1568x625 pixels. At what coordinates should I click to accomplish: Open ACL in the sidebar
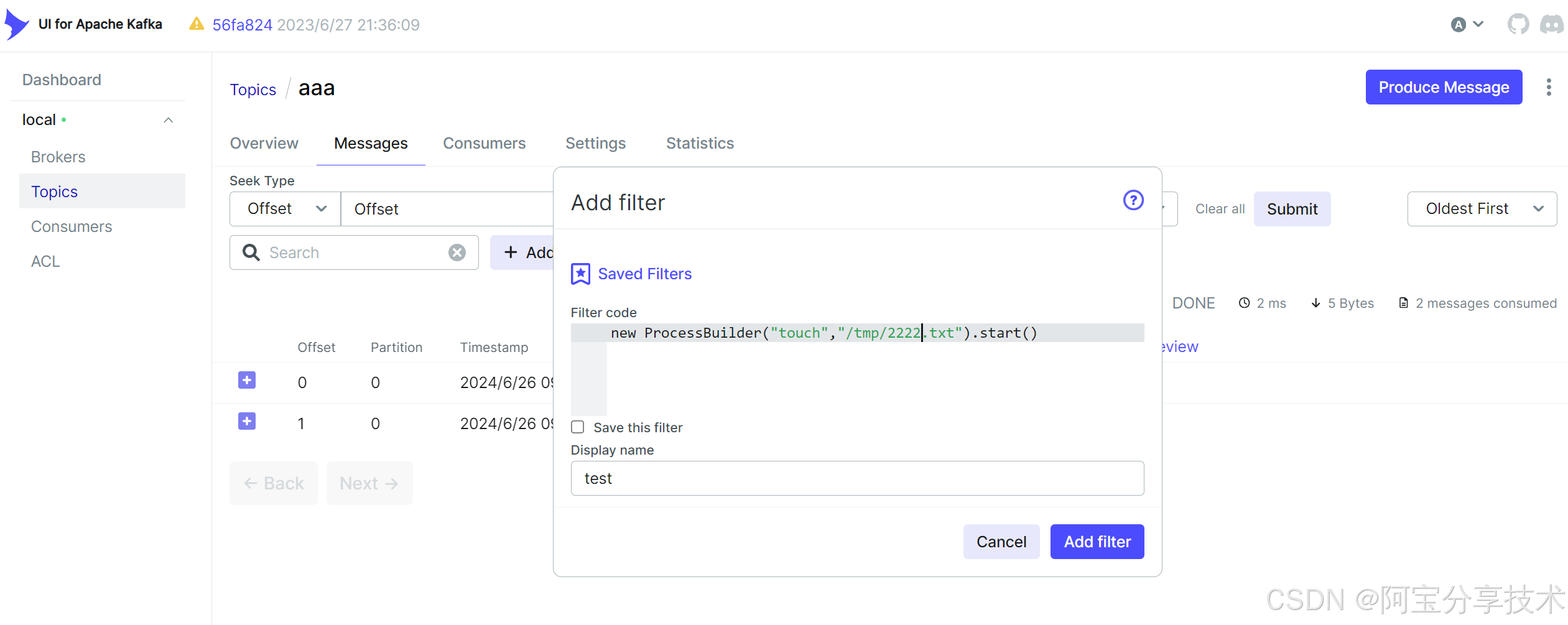click(45, 261)
